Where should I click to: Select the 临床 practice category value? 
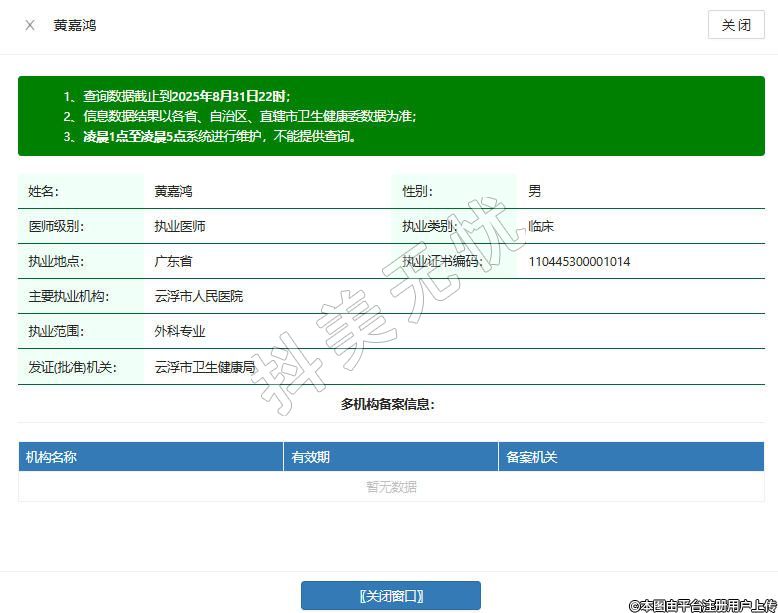(541, 227)
